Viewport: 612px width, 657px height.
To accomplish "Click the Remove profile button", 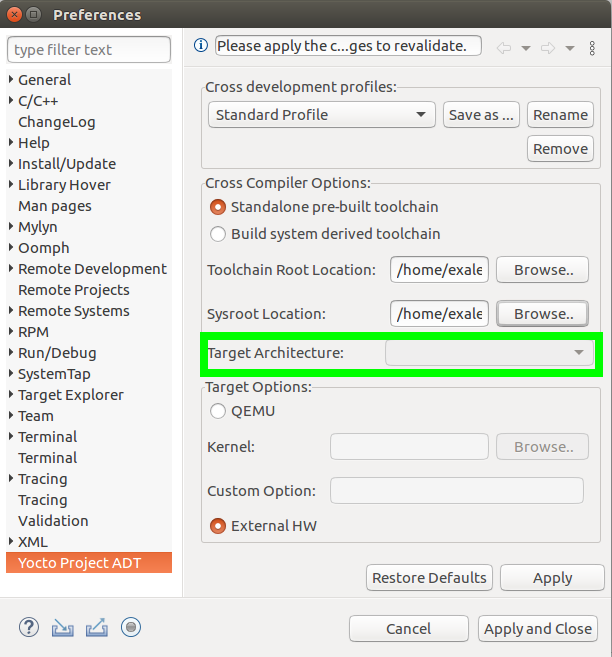I will 560,149.
